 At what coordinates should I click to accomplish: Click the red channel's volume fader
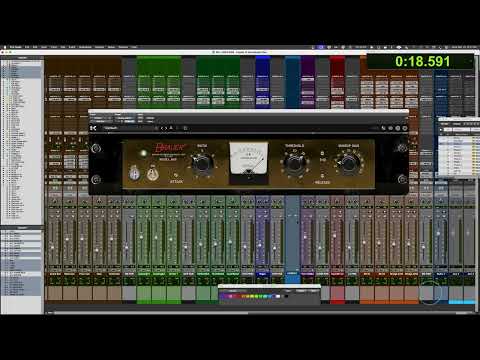click(x=334, y=236)
